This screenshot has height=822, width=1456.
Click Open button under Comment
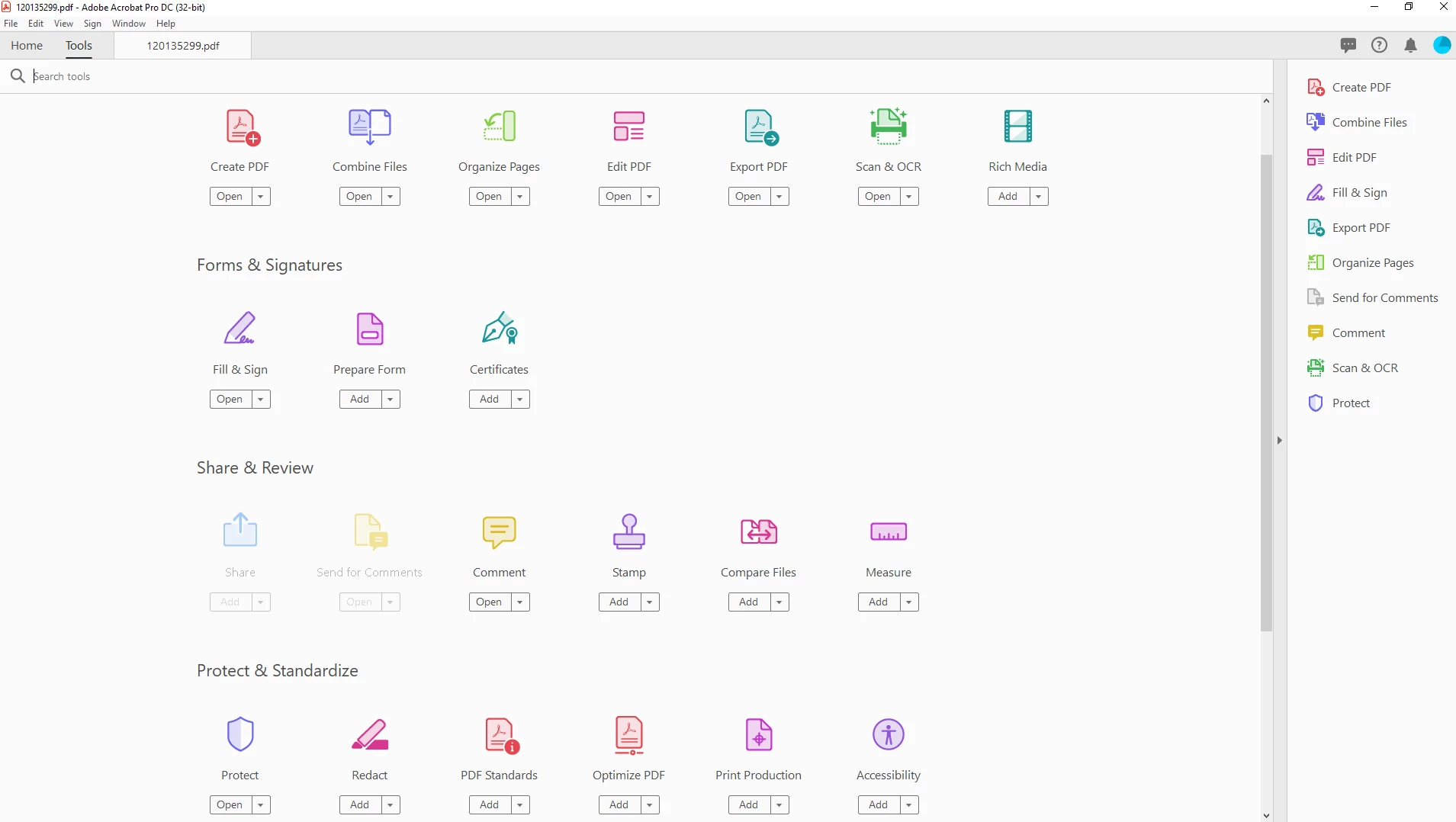click(x=489, y=602)
